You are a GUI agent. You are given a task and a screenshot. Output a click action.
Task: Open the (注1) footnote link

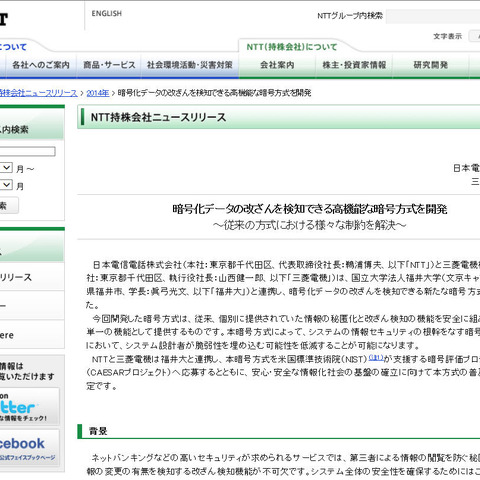click(376, 358)
